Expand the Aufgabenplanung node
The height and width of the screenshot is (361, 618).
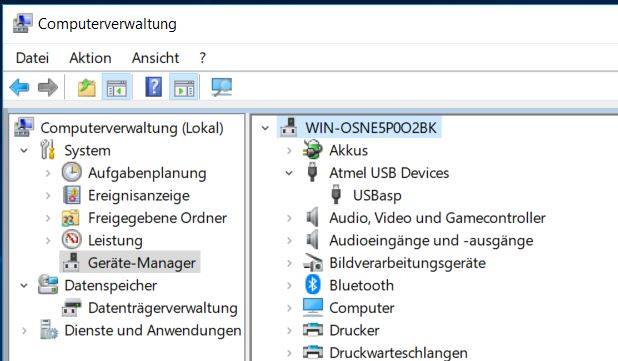pos(48,173)
